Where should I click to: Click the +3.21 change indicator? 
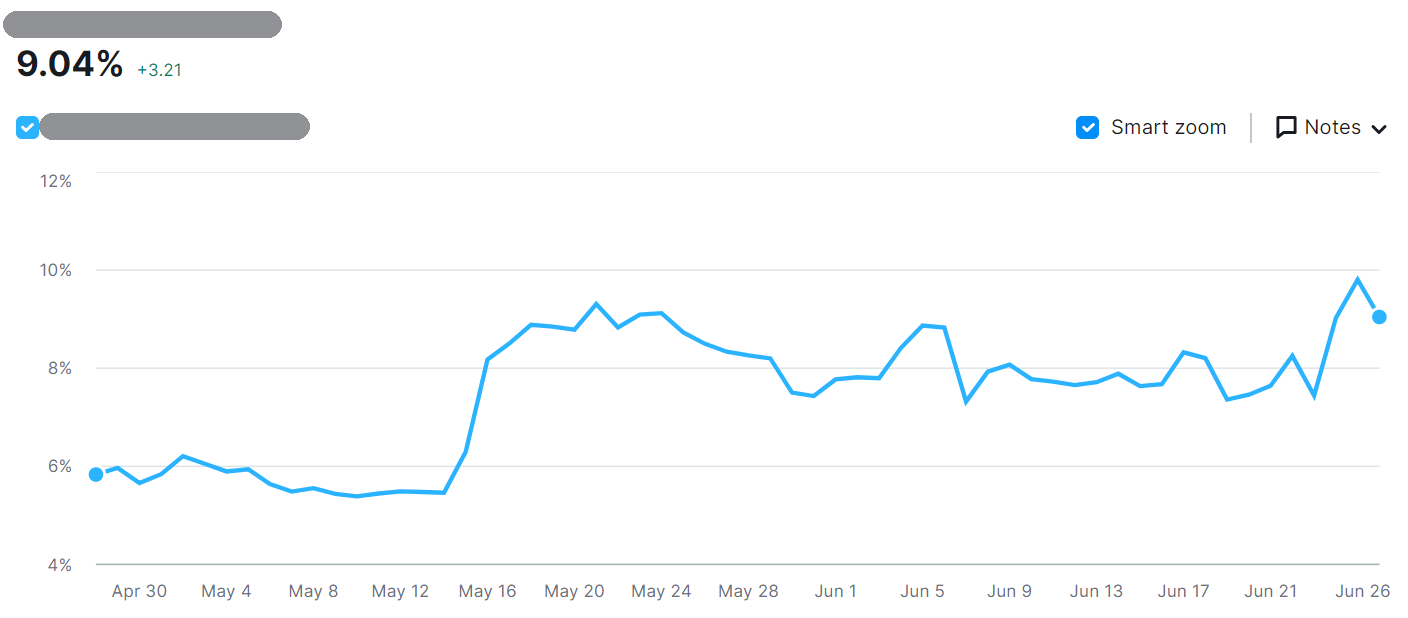(159, 70)
